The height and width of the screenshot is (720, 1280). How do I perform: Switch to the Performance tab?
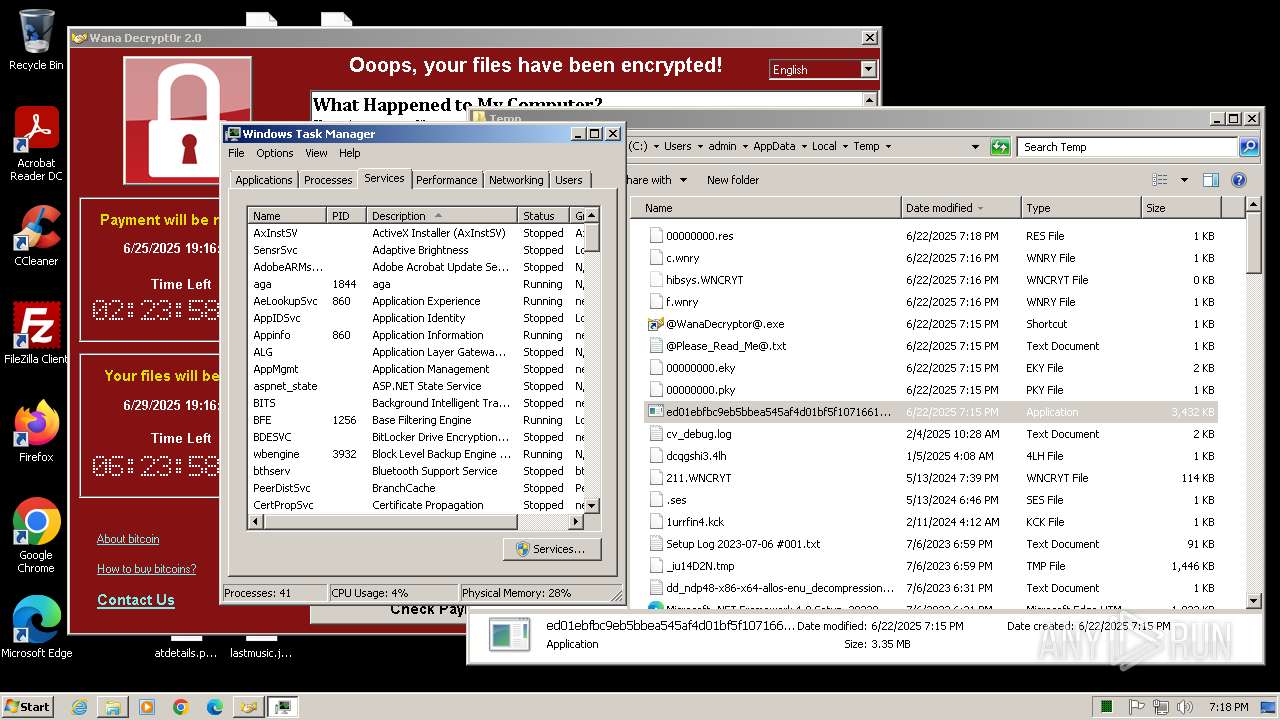point(446,180)
